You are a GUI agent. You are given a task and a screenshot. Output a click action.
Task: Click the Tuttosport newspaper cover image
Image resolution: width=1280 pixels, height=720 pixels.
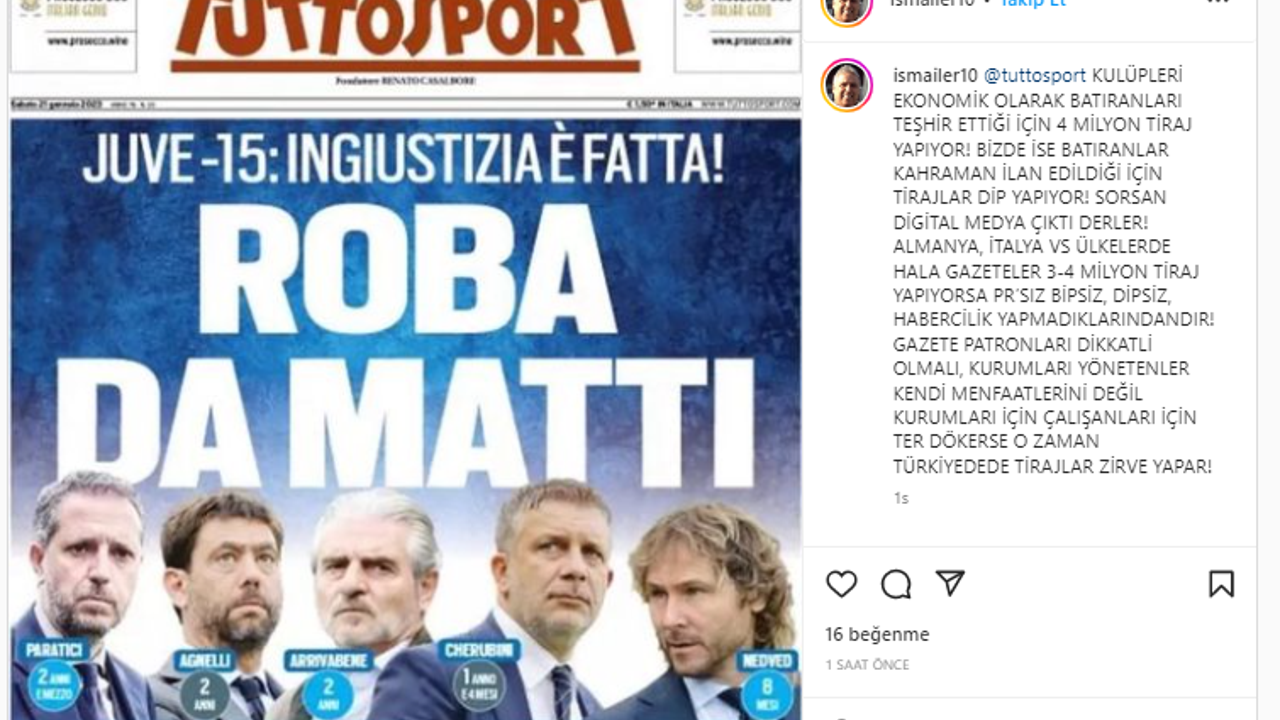click(x=405, y=360)
